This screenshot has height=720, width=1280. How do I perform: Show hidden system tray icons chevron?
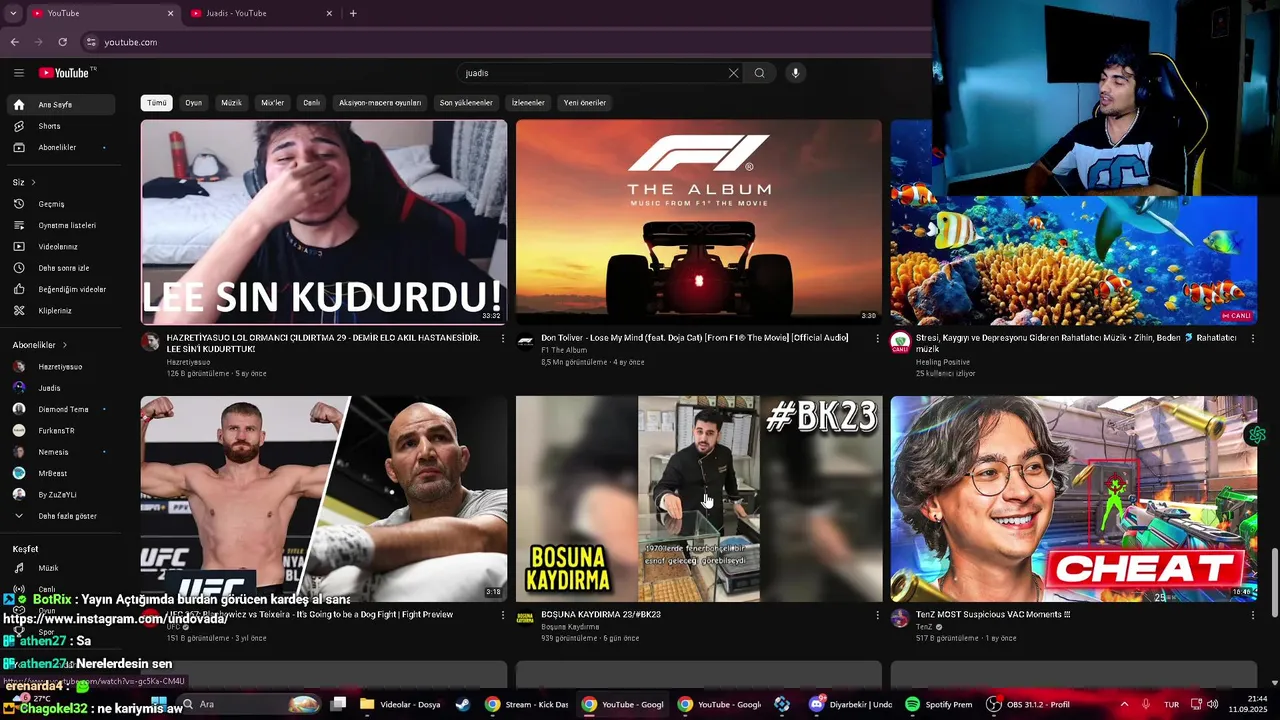click(x=1124, y=704)
